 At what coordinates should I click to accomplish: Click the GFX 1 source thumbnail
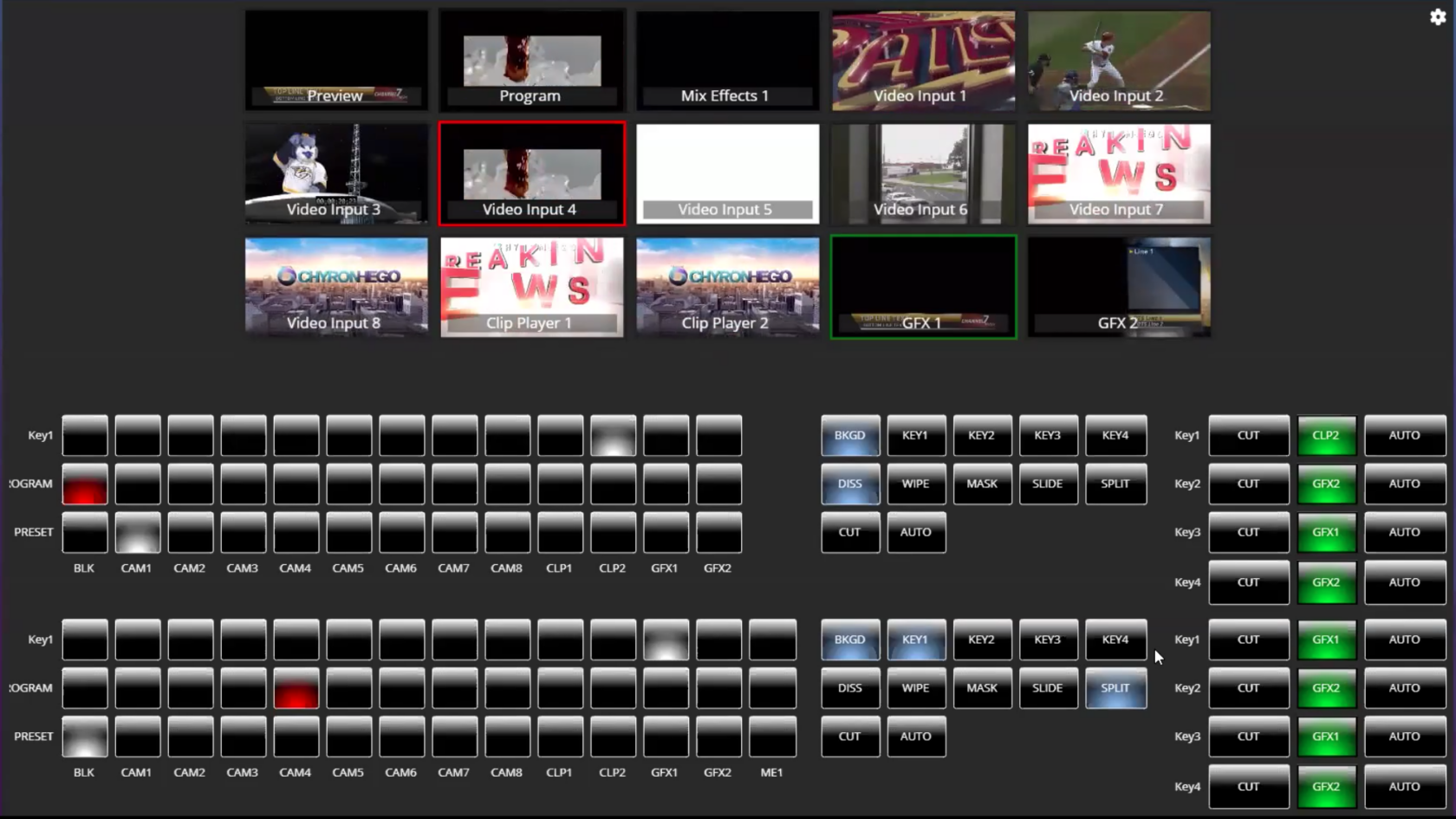923,287
